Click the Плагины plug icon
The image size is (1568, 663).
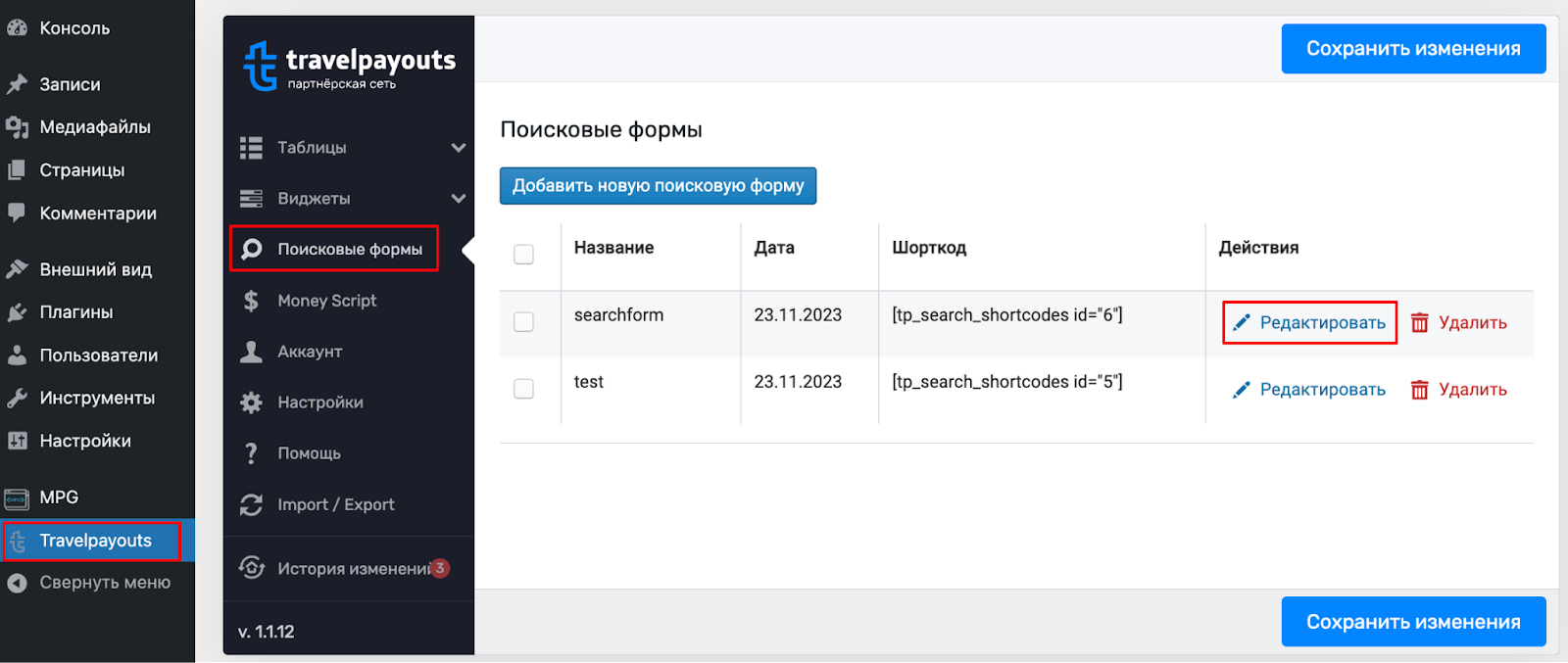click(x=17, y=312)
